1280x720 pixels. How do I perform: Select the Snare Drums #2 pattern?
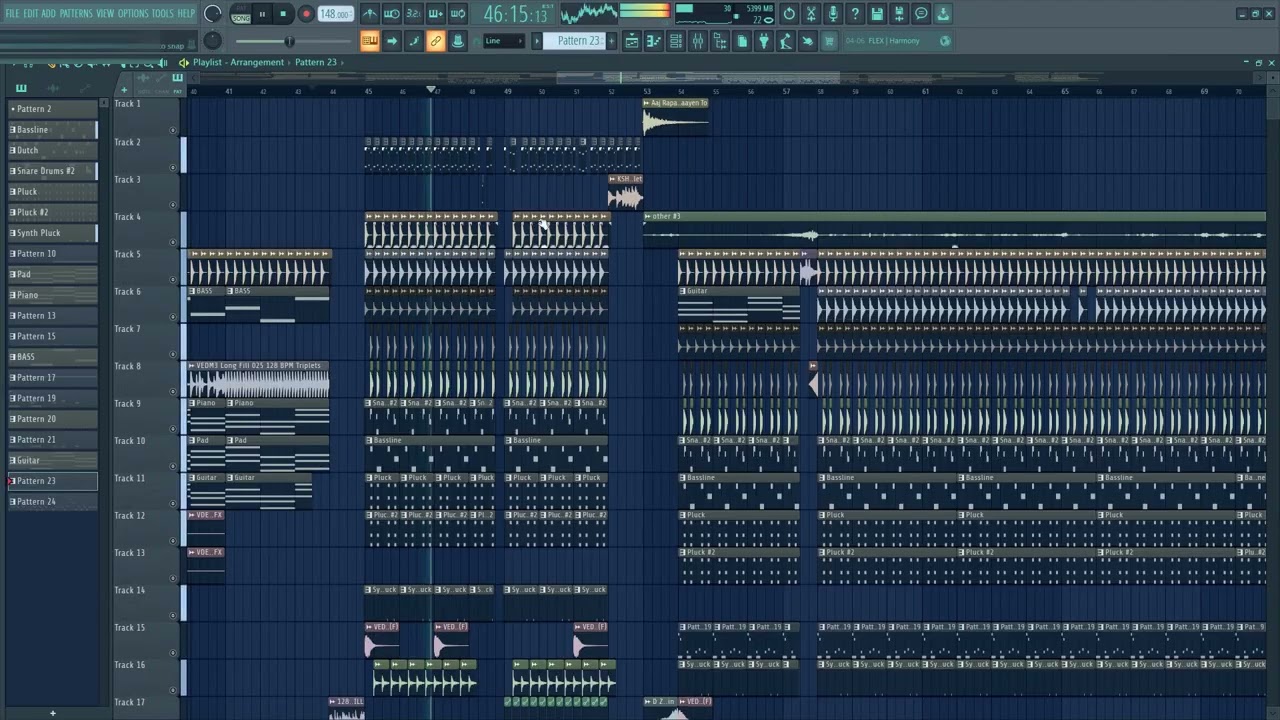[52, 171]
